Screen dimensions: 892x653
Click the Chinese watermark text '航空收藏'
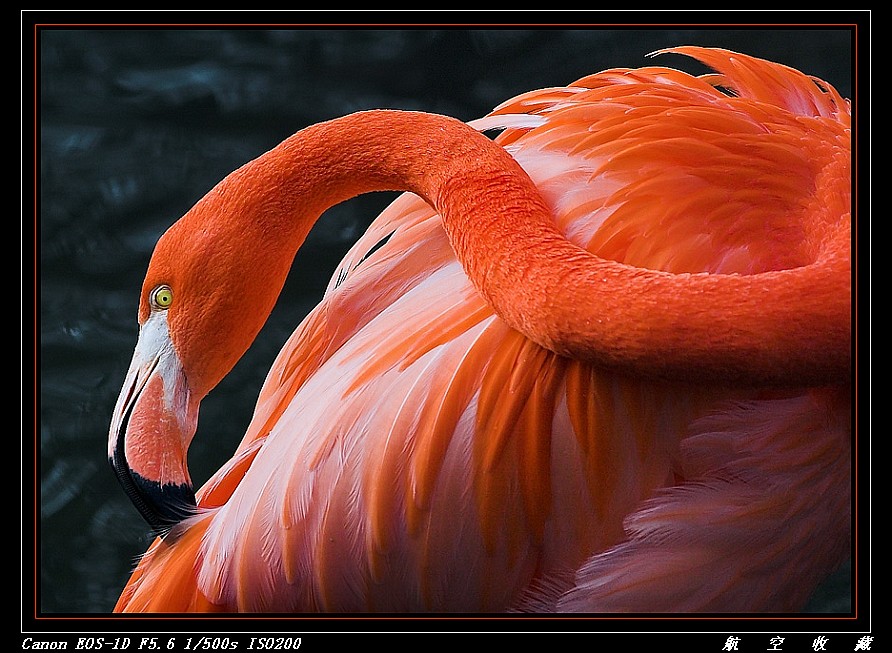pyautogui.click(x=797, y=644)
